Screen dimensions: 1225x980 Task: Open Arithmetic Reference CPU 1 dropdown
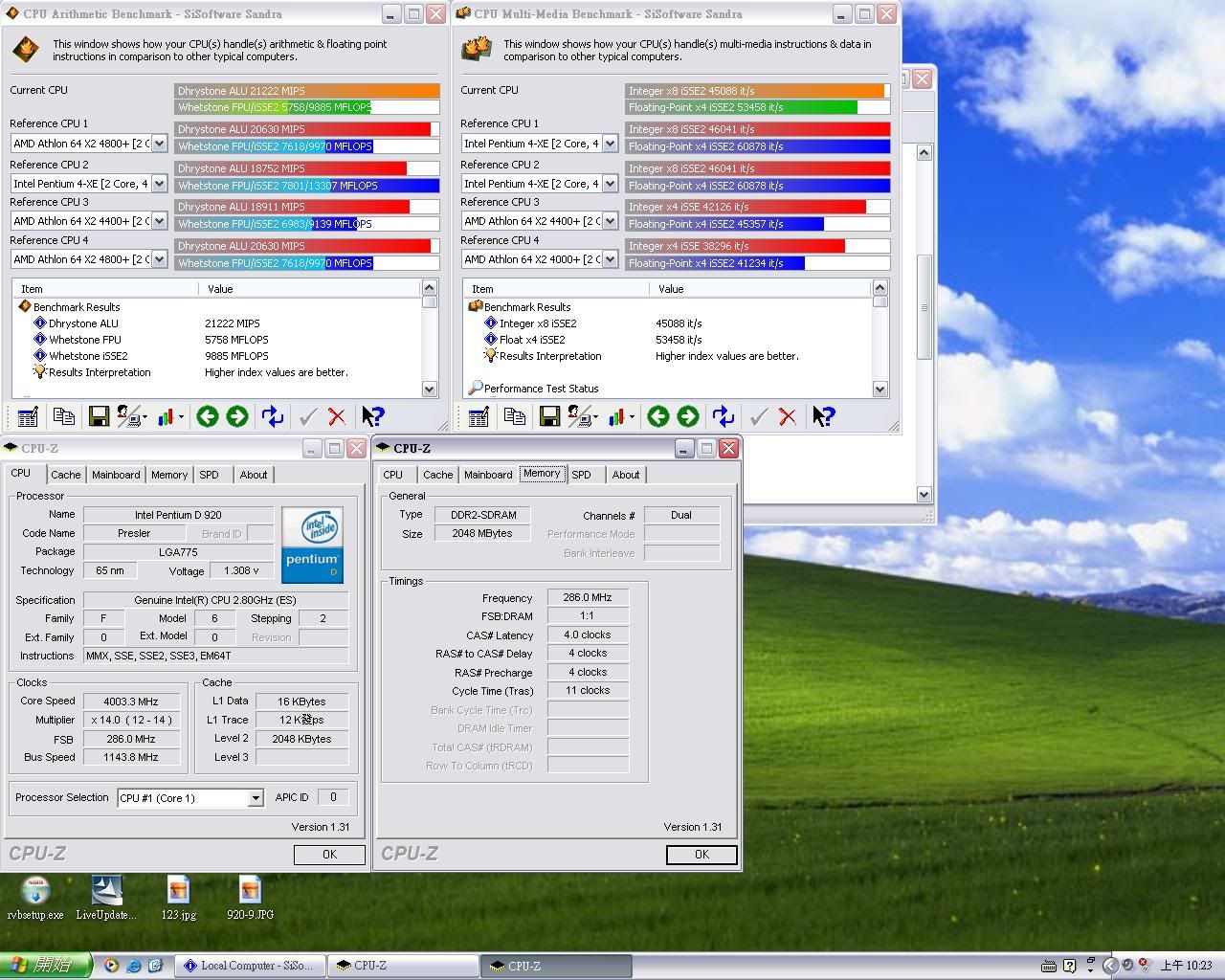tap(160, 144)
